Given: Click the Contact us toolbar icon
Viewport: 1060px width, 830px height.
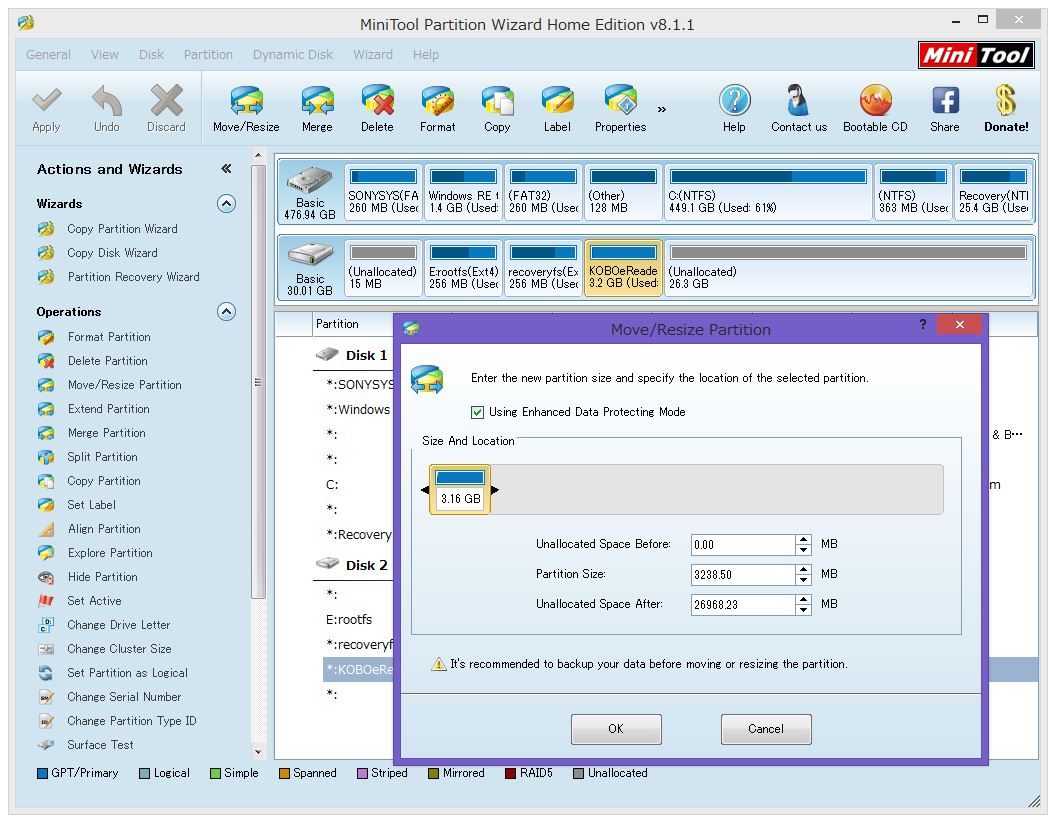Looking at the screenshot, I should [799, 107].
